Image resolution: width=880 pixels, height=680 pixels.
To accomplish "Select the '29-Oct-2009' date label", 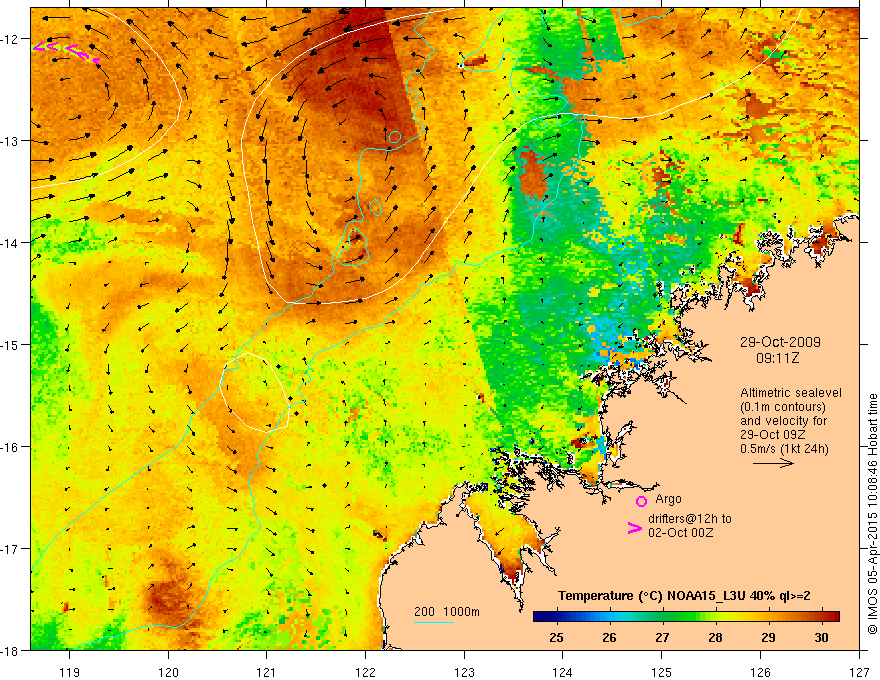I will click(x=780, y=342).
